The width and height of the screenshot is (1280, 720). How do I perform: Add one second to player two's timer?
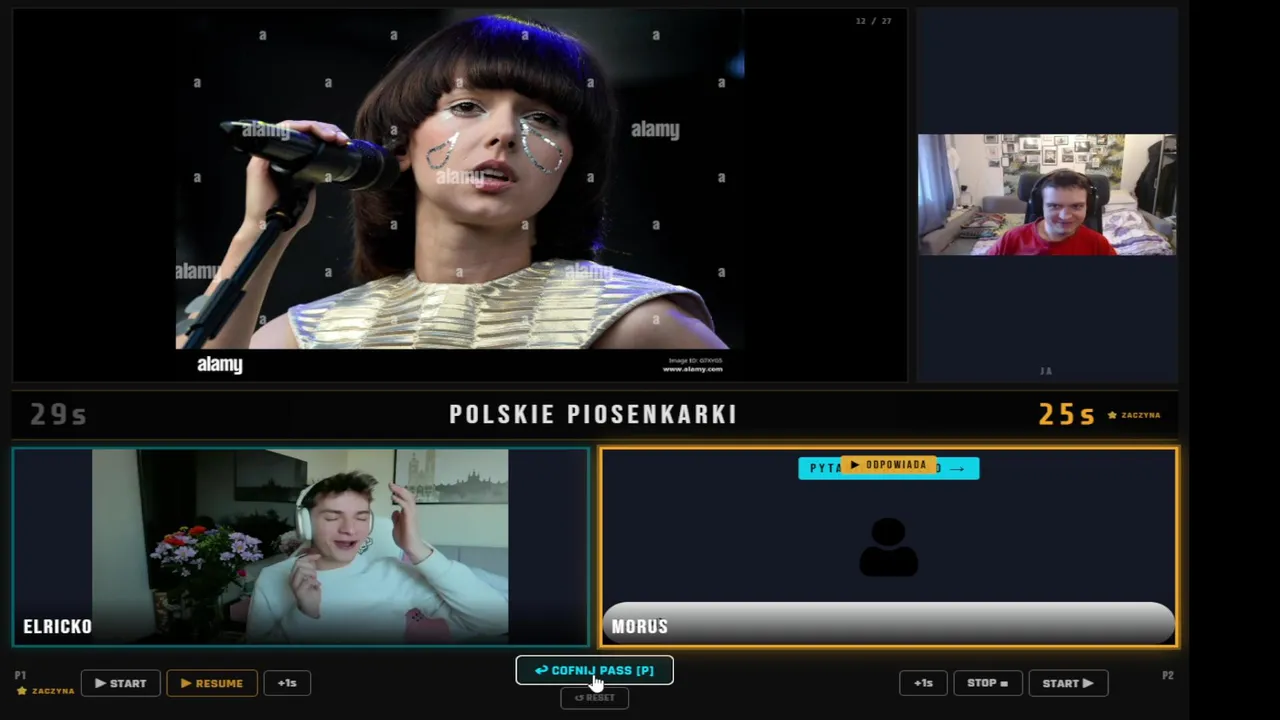[x=923, y=683]
